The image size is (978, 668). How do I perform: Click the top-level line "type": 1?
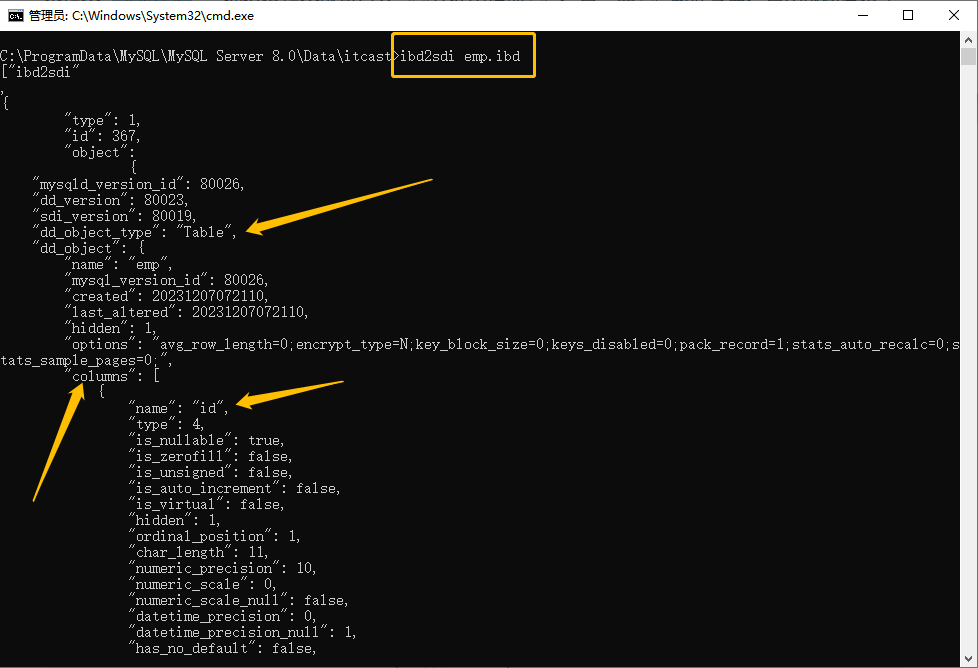(x=103, y=120)
